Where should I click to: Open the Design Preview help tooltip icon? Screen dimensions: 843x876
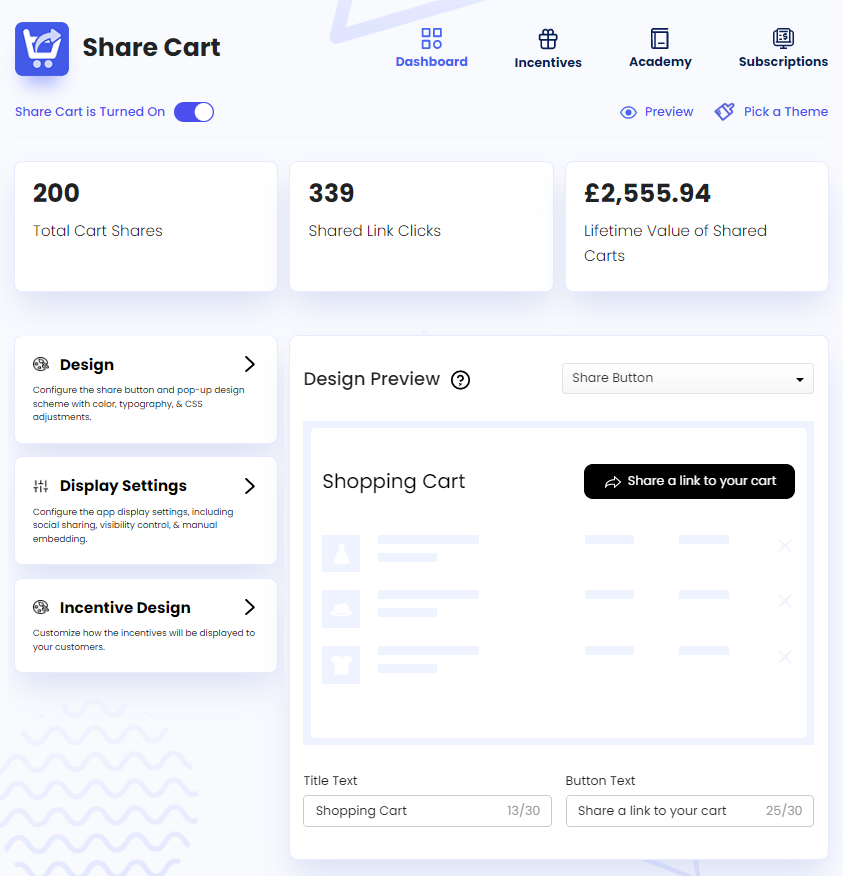click(x=460, y=380)
